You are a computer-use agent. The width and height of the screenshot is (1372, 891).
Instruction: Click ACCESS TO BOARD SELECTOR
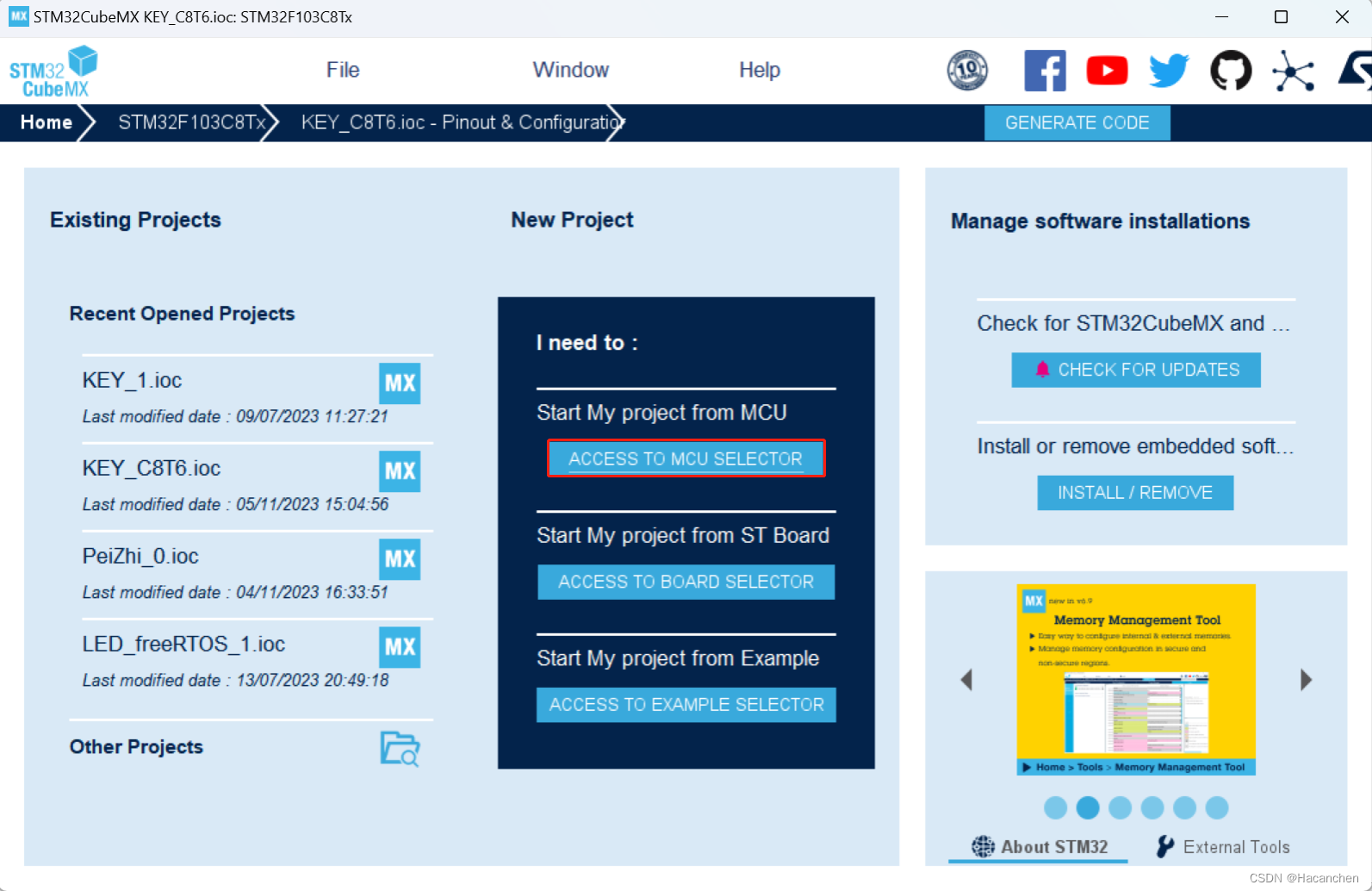click(x=686, y=582)
